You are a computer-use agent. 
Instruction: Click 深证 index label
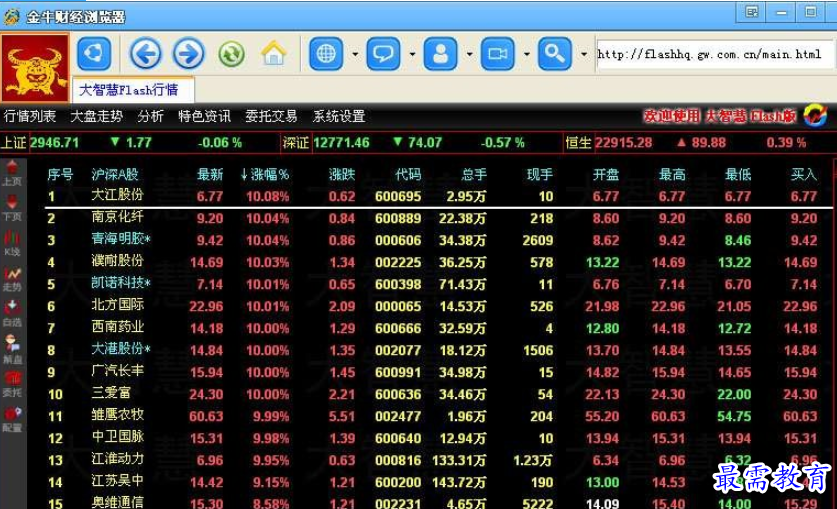[x=296, y=142]
